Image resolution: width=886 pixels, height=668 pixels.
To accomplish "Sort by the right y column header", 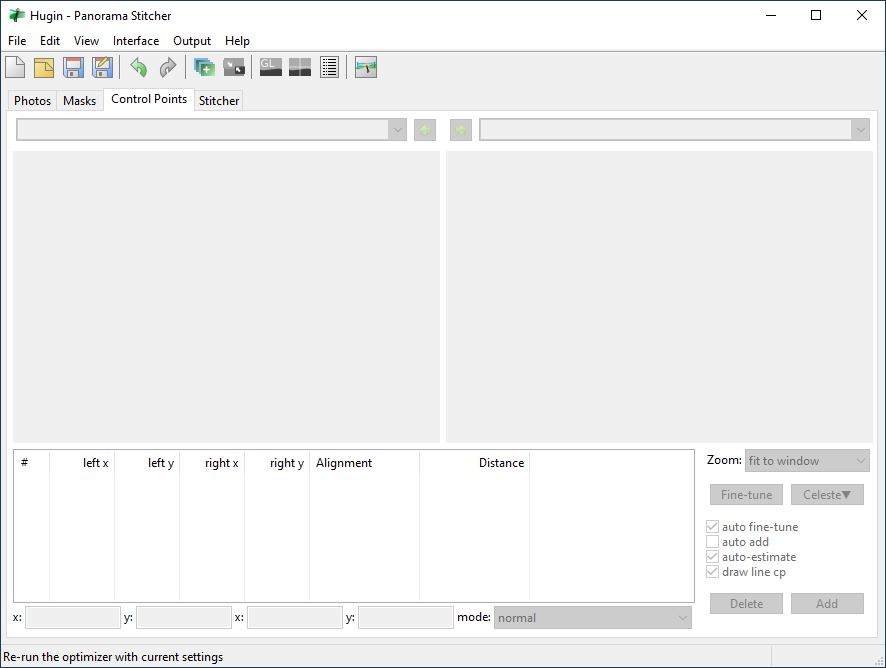I will tap(277, 463).
